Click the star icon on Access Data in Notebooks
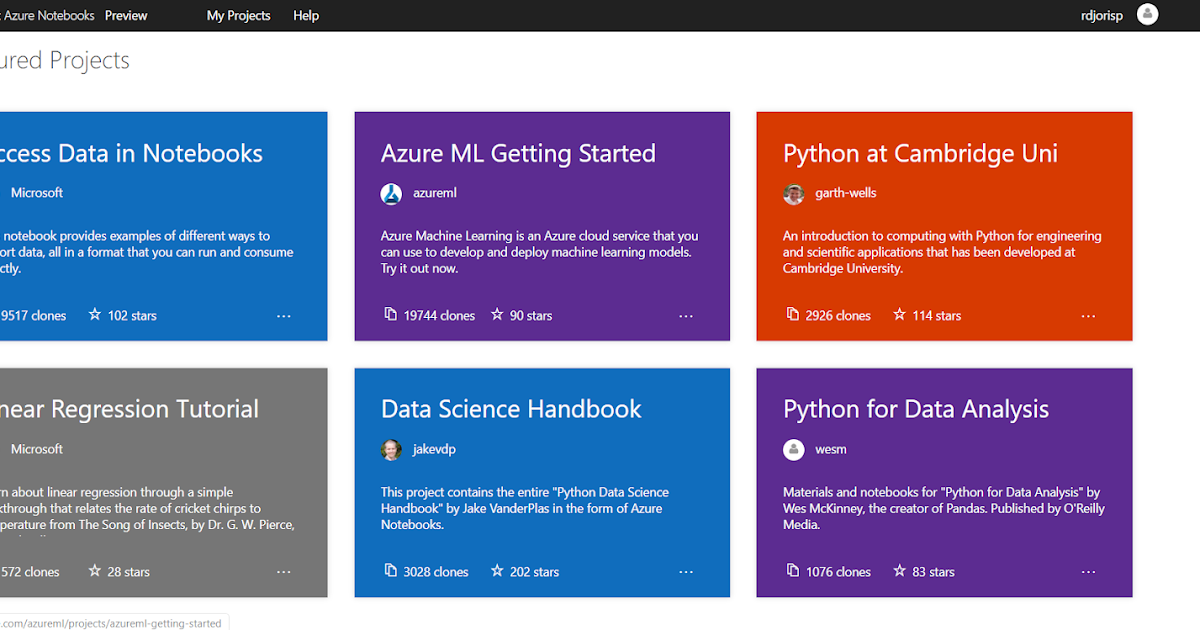 94,314
